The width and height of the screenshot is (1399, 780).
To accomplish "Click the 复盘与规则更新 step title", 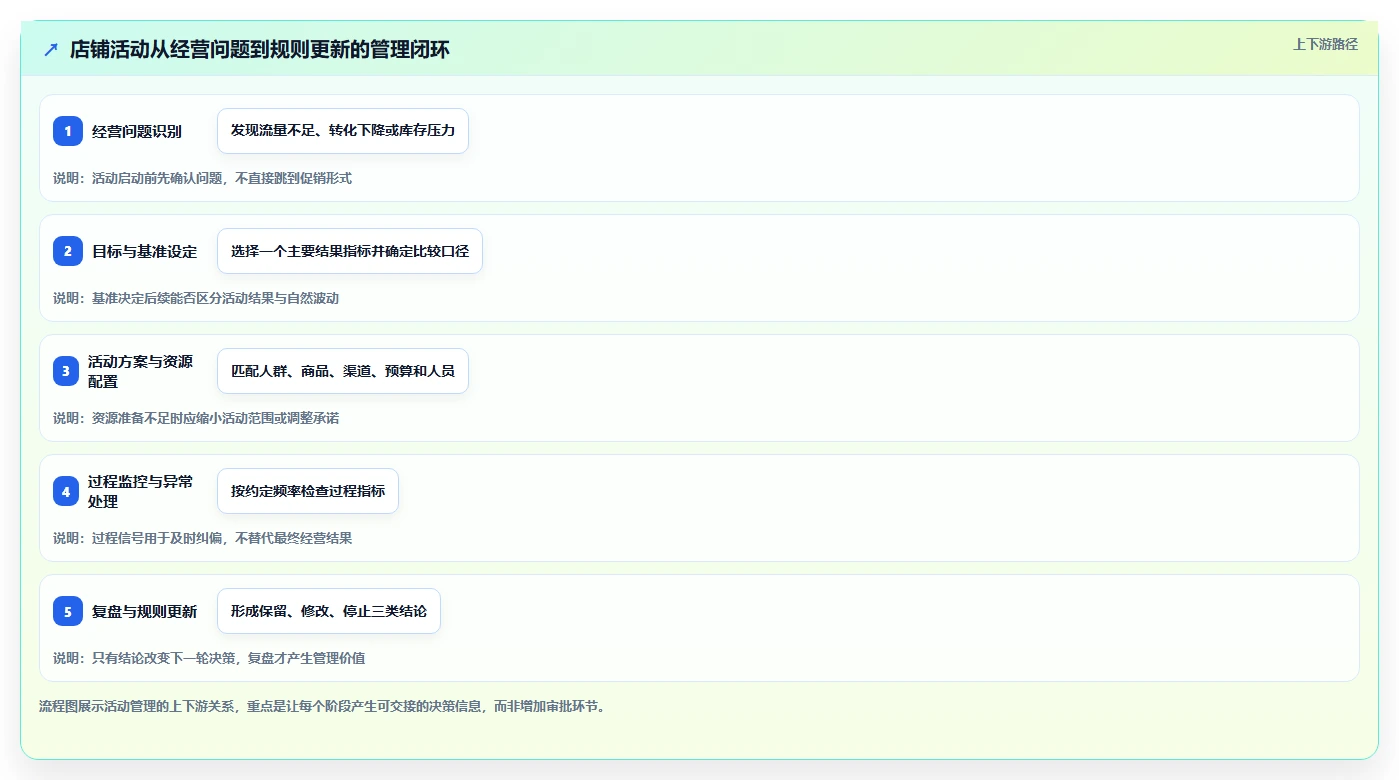I will pos(144,611).
